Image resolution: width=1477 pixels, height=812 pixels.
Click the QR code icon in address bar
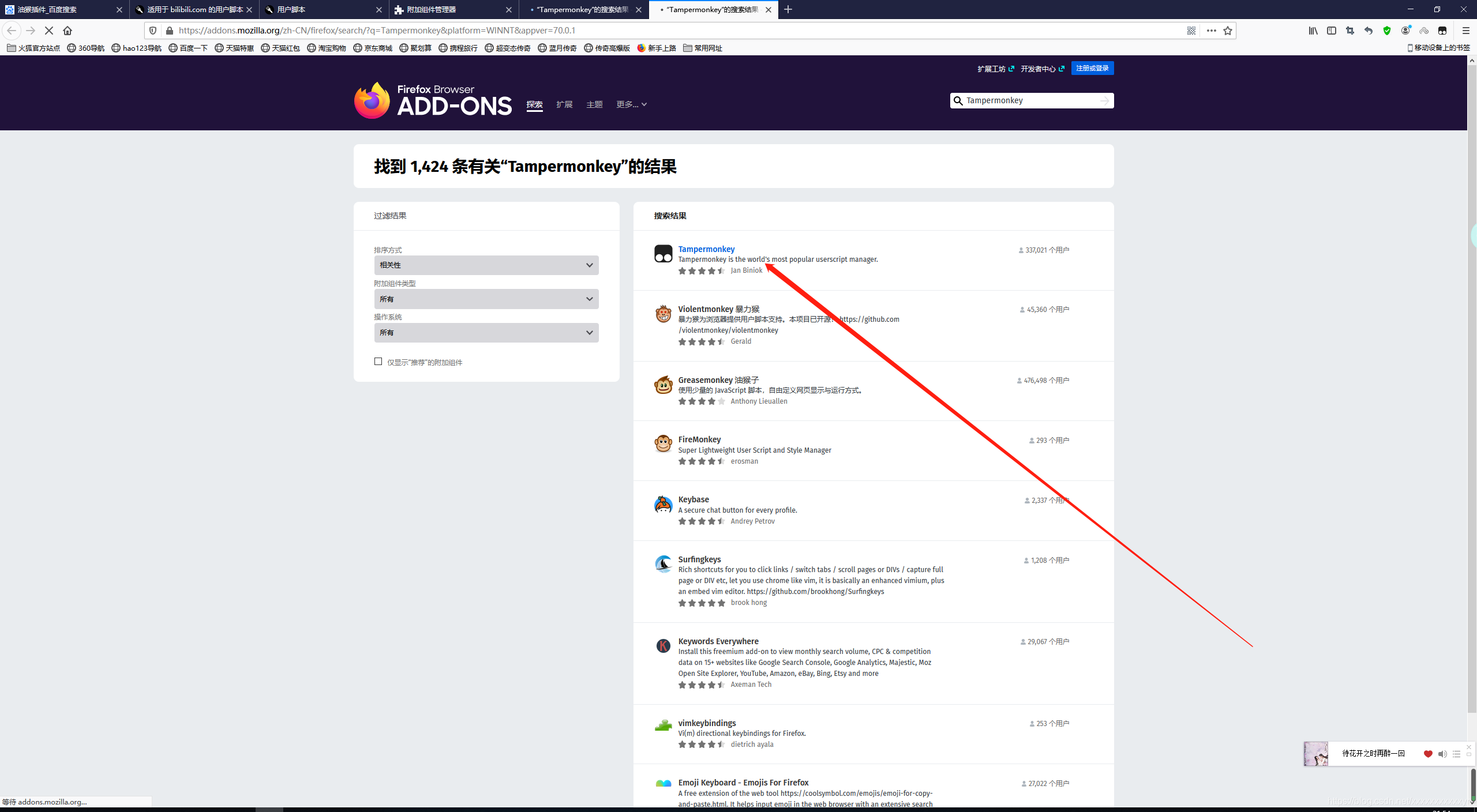point(1191,31)
